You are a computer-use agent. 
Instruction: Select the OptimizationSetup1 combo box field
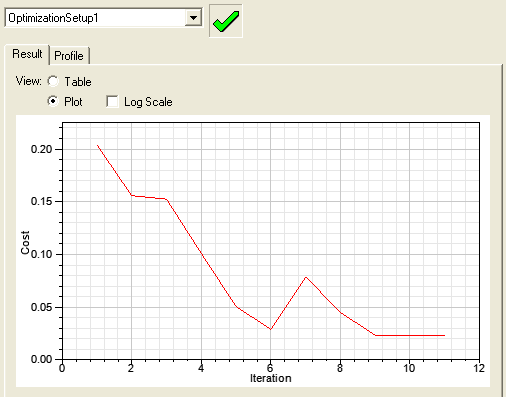(103, 18)
